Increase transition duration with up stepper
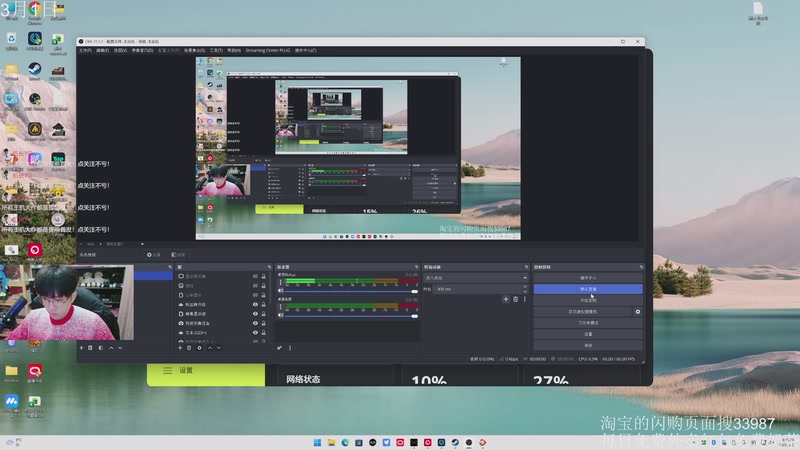Viewport: 800px width, 450px height. pyautogui.click(x=525, y=287)
